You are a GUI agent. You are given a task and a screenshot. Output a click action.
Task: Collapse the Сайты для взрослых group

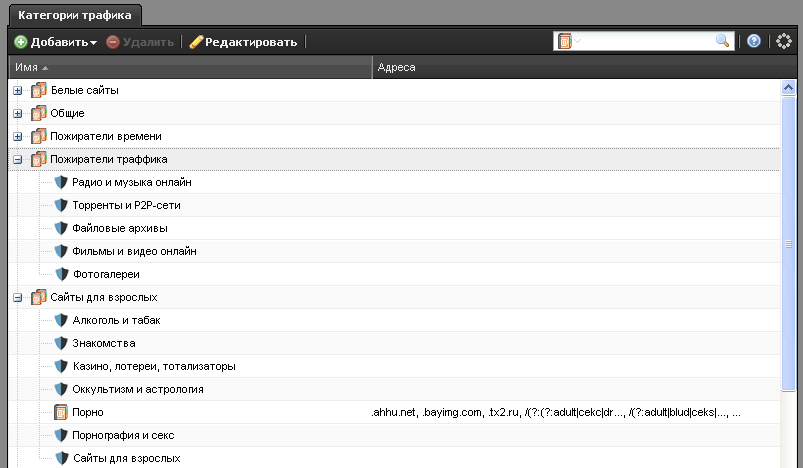[x=18, y=297]
